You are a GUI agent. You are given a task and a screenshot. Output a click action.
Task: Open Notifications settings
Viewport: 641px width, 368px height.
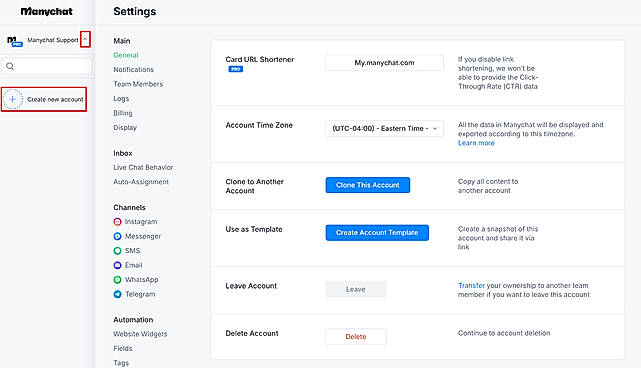(133, 70)
